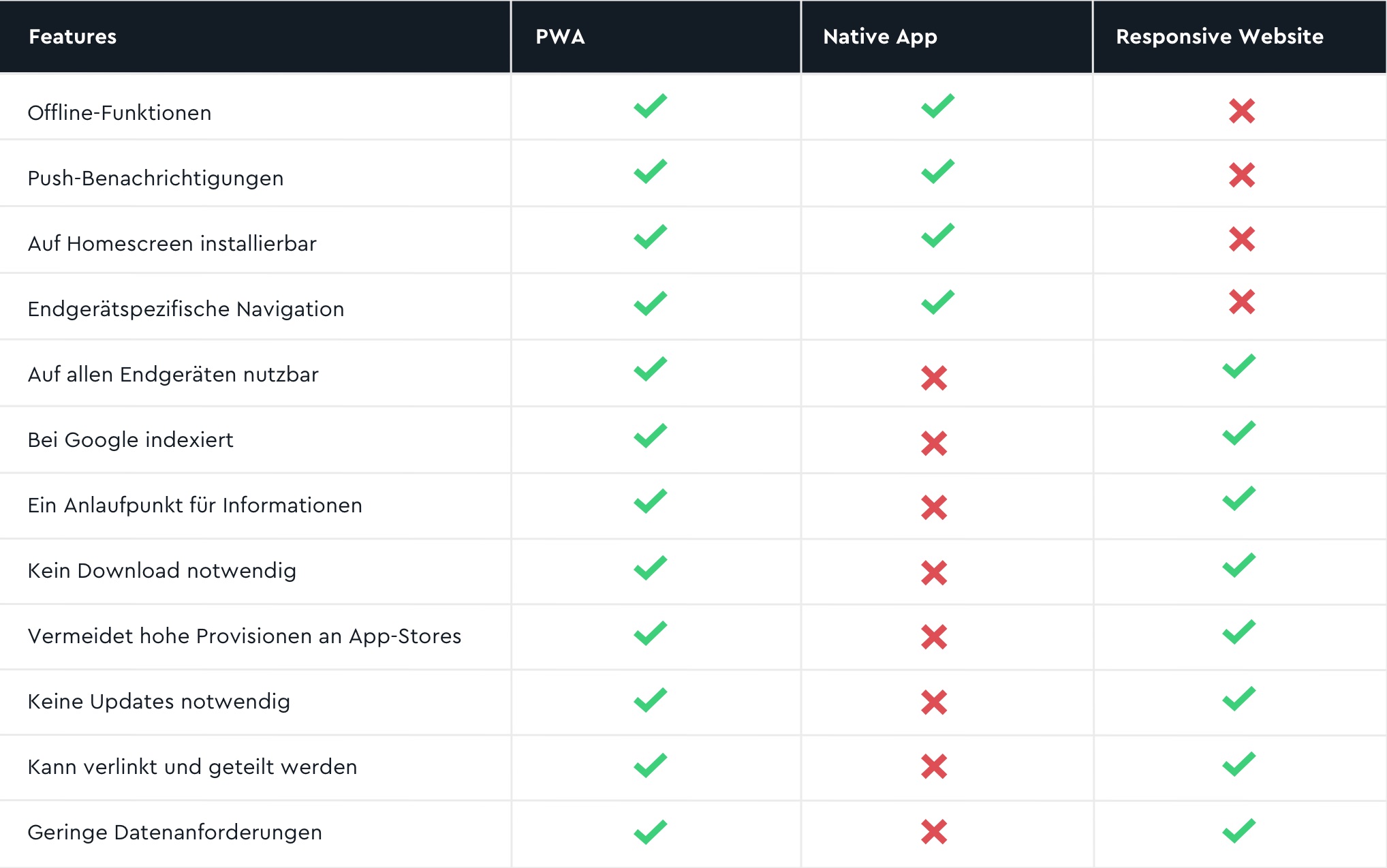The image size is (1387, 868).
Task: Click the Responsive Website checkmark for Kein Download notwendig
Action: (x=1239, y=565)
